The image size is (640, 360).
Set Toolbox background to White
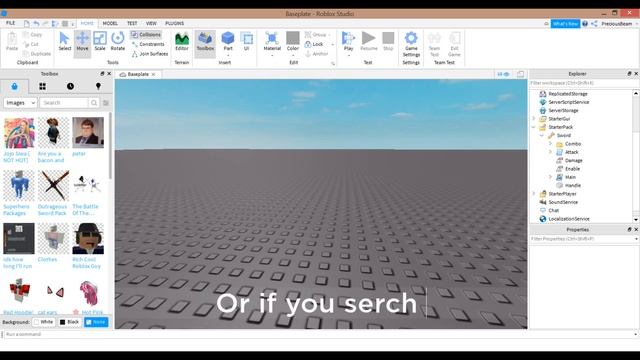(44, 322)
